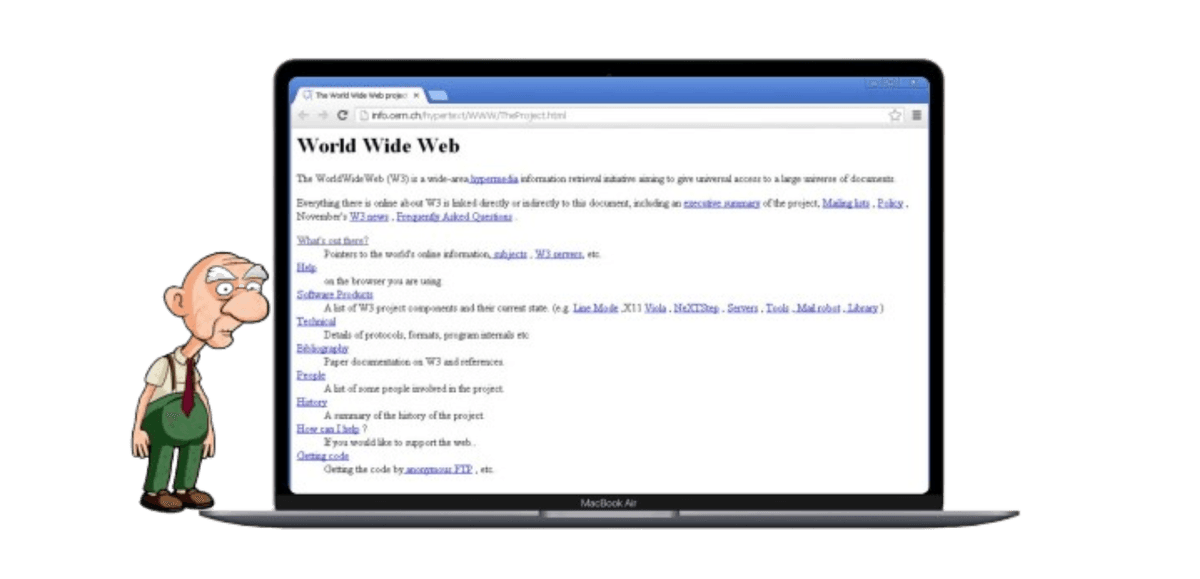Bookmark this page with the star icon
The image size is (1200, 579).
pos(895,116)
